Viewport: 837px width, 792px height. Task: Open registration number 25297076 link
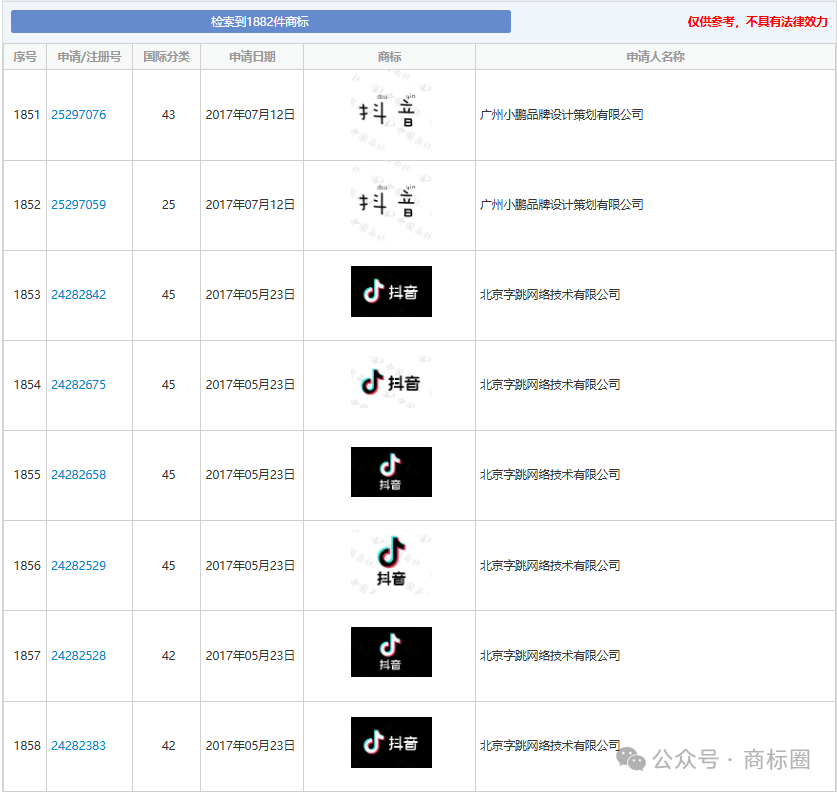[78, 115]
